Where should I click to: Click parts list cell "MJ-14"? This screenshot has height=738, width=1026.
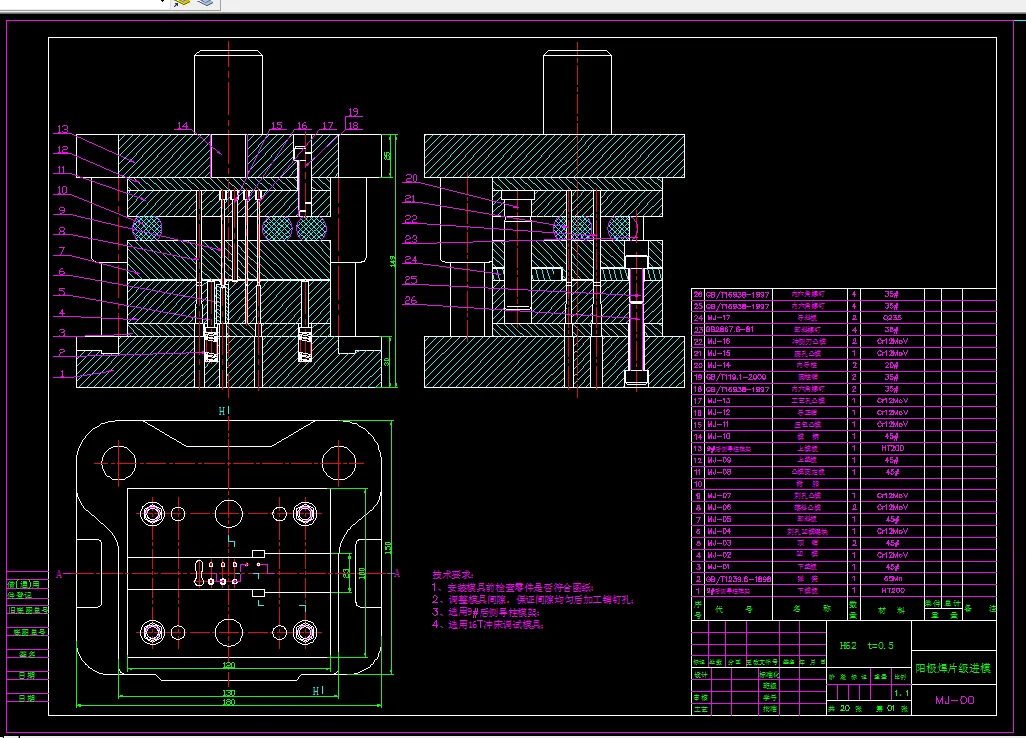(718, 365)
